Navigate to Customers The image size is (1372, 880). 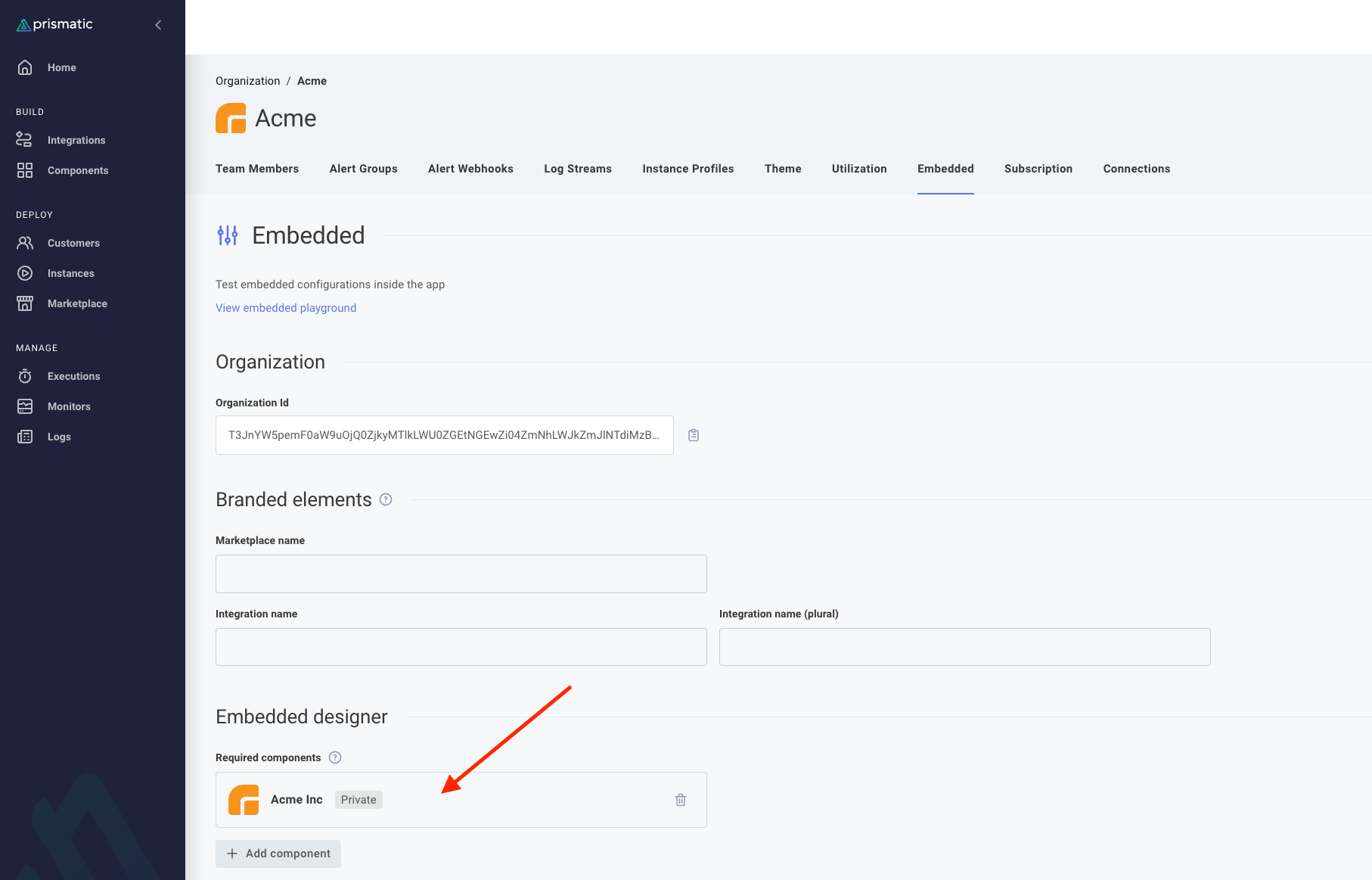(x=73, y=243)
